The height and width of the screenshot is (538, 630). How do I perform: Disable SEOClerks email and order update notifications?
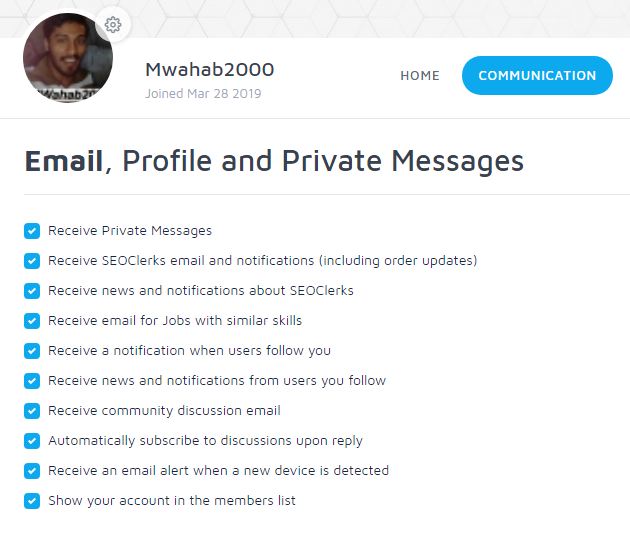[32, 261]
